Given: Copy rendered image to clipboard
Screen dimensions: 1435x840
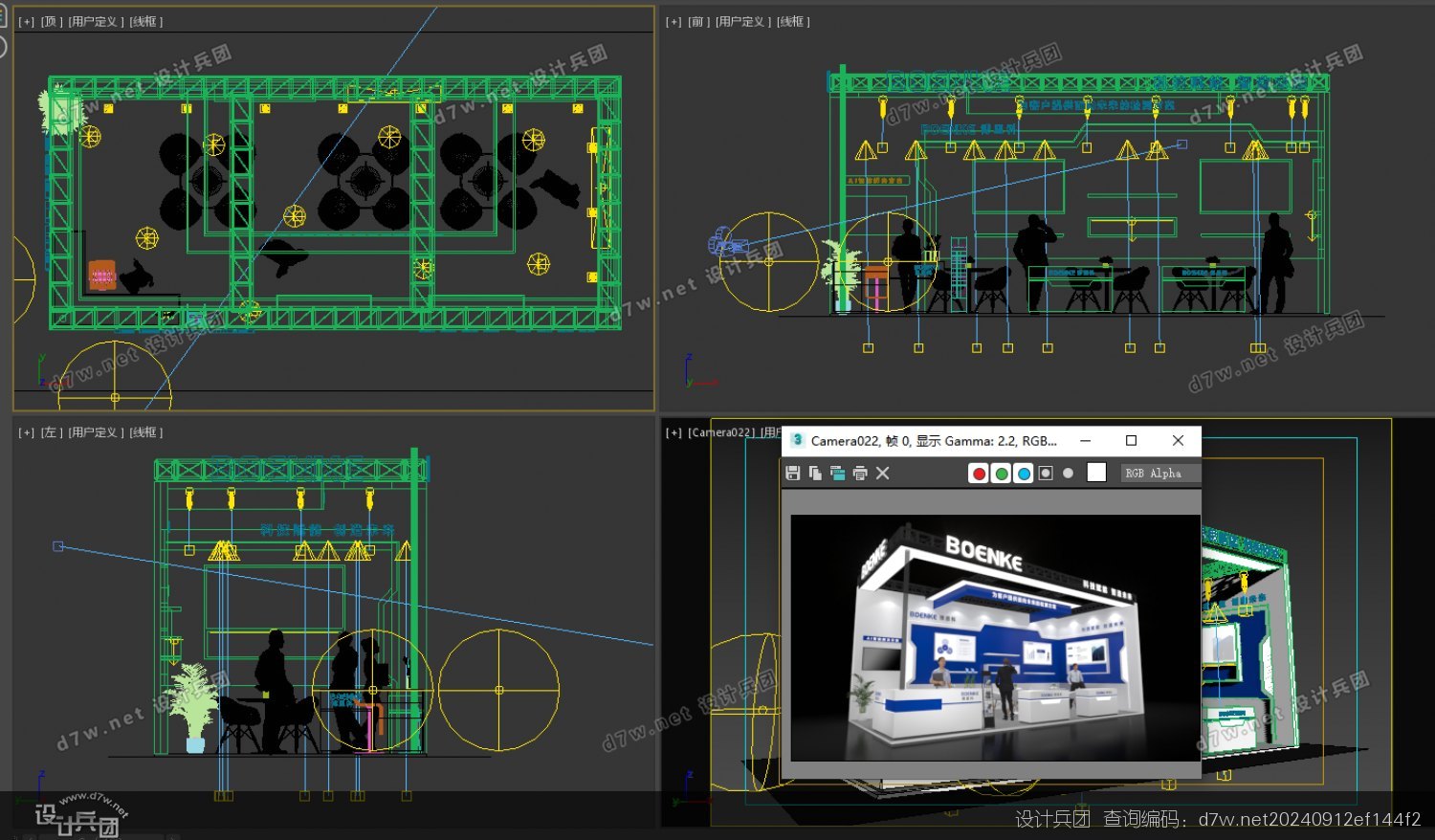Looking at the screenshot, I should coord(815,473).
